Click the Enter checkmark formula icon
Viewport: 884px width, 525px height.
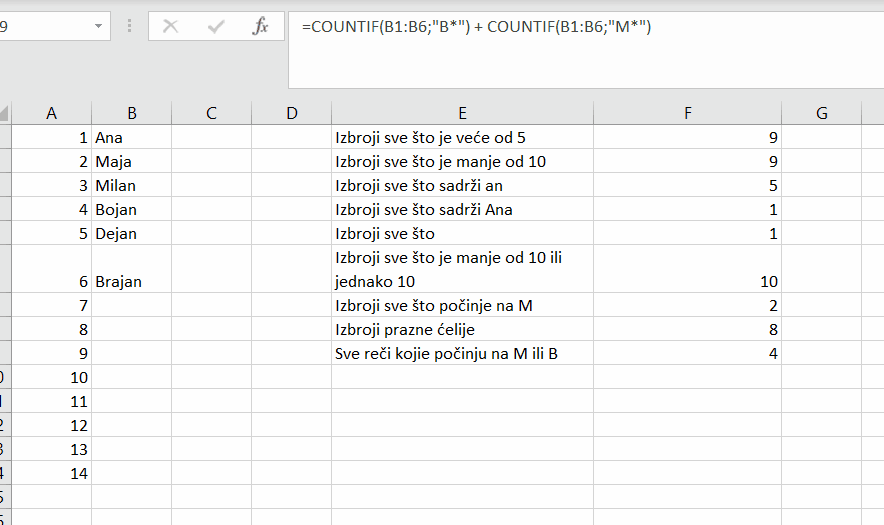pos(216,27)
